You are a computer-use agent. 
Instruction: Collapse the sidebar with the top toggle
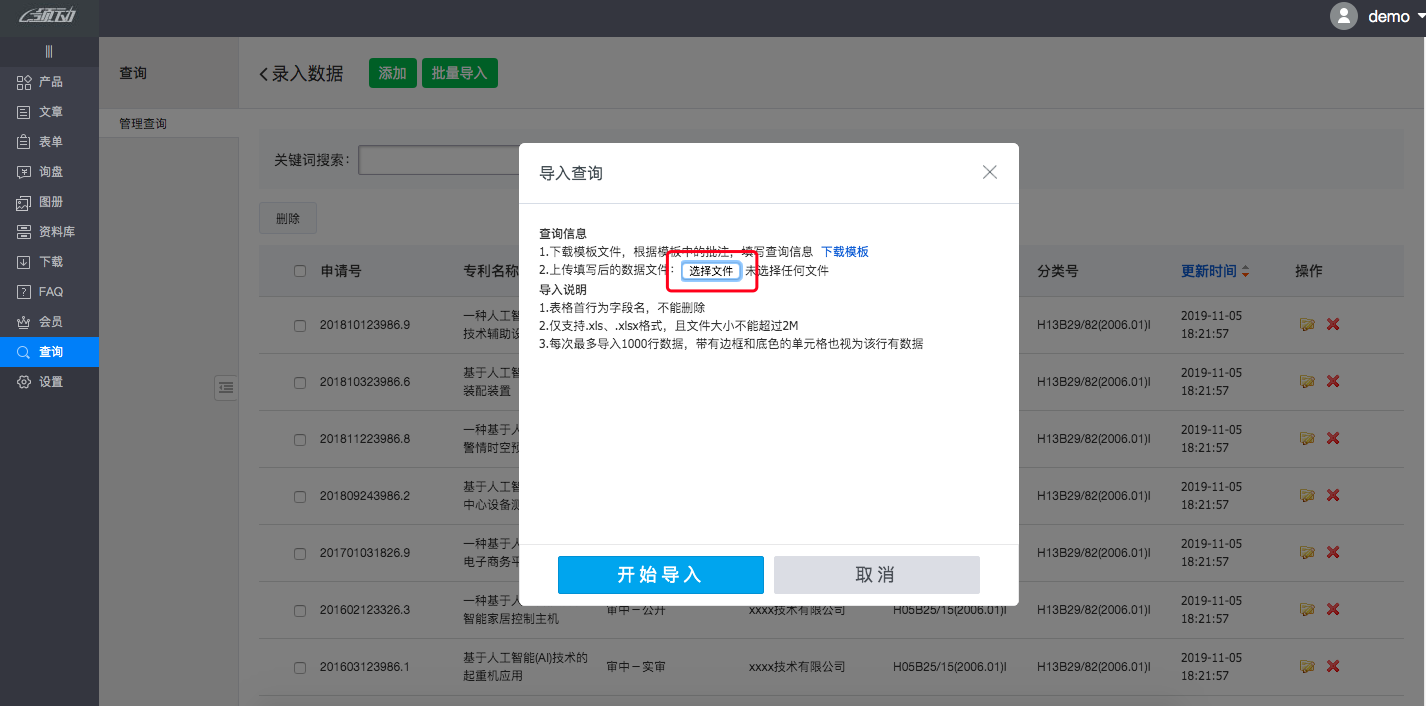coord(48,51)
